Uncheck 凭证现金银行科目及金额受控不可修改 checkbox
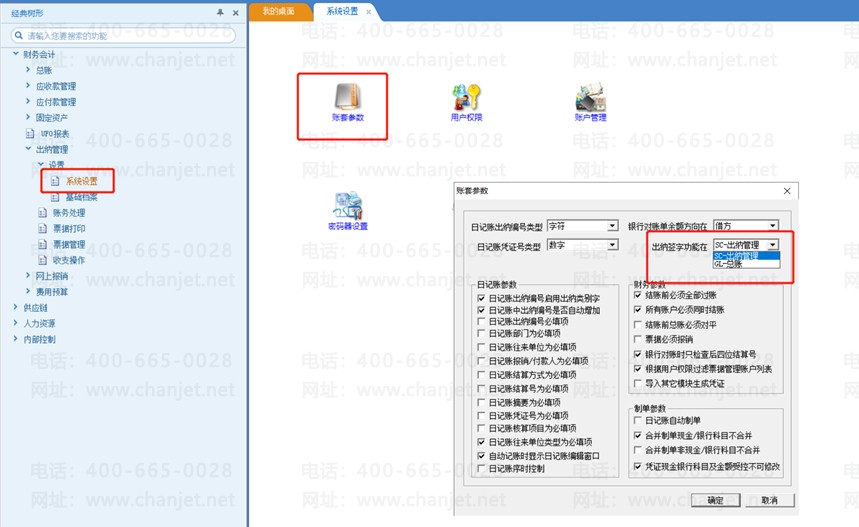859x527 pixels. coord(638,466)
